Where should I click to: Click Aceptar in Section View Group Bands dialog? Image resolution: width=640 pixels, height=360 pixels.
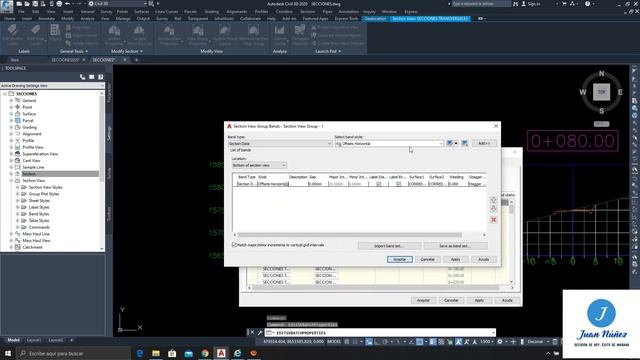point(400,260)
